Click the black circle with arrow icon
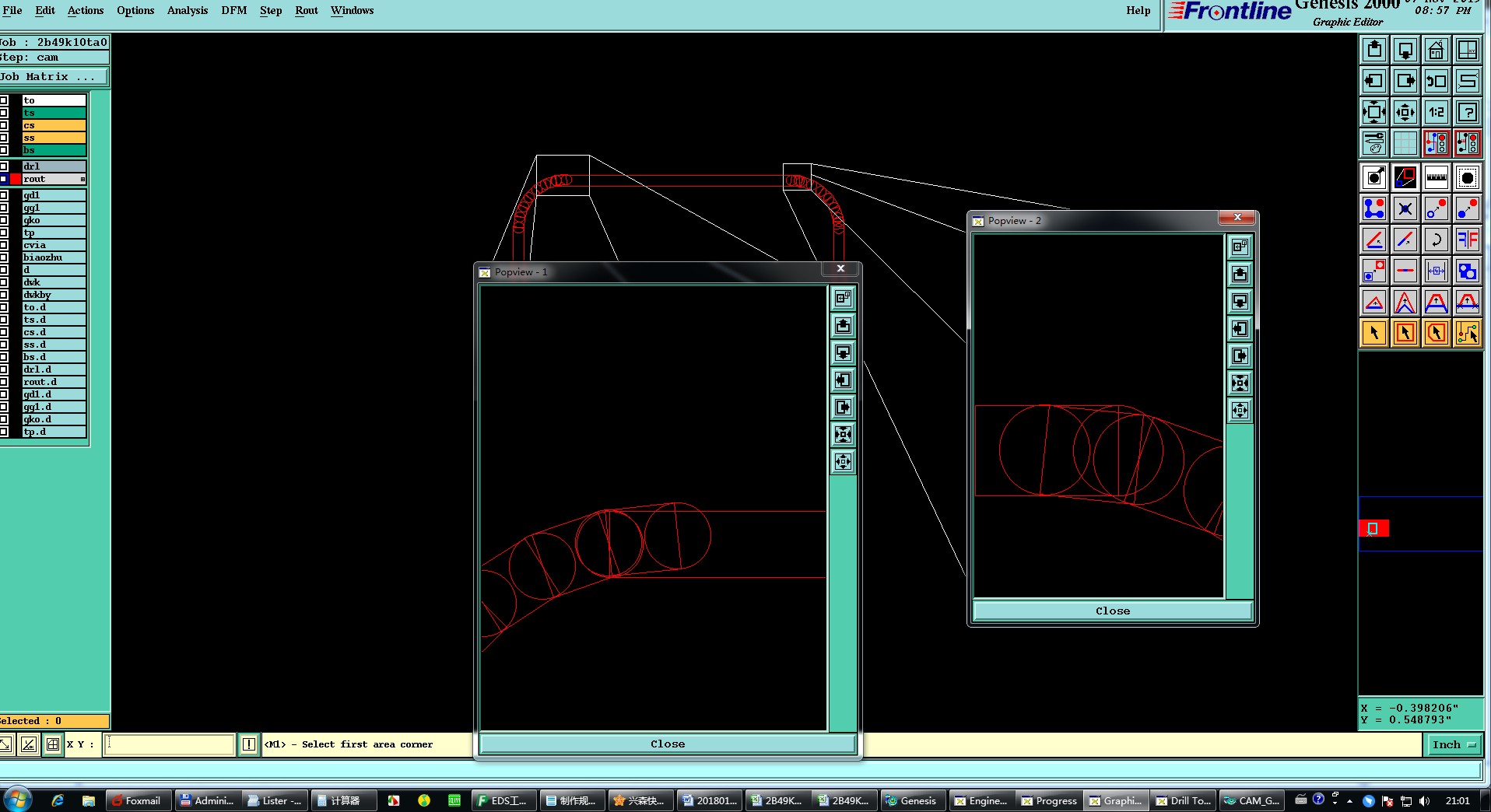Screen dimensions: 1491x812 pyautogui.click(x=1374, y=177)
